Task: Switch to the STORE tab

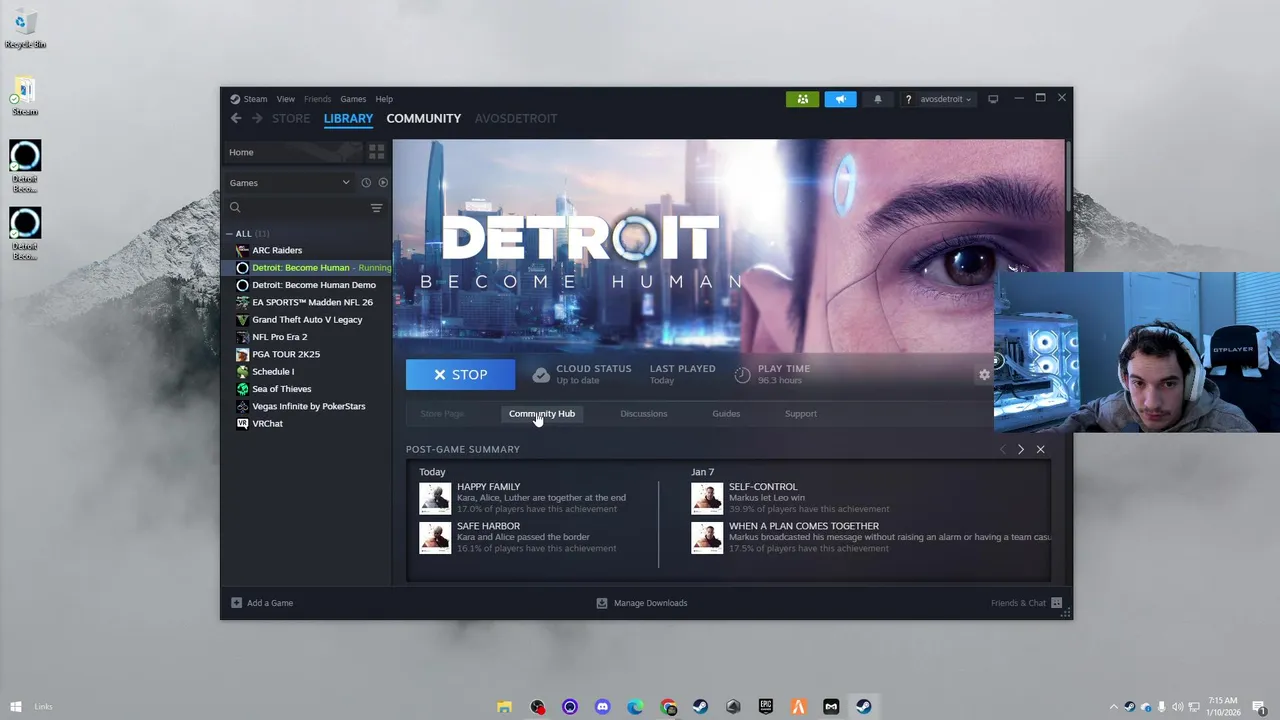Action: pyautogui.click(x=291, y=118)
